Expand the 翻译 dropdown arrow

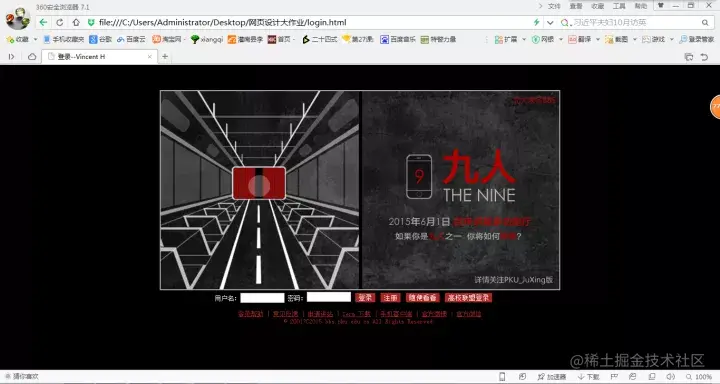point(597,40)
